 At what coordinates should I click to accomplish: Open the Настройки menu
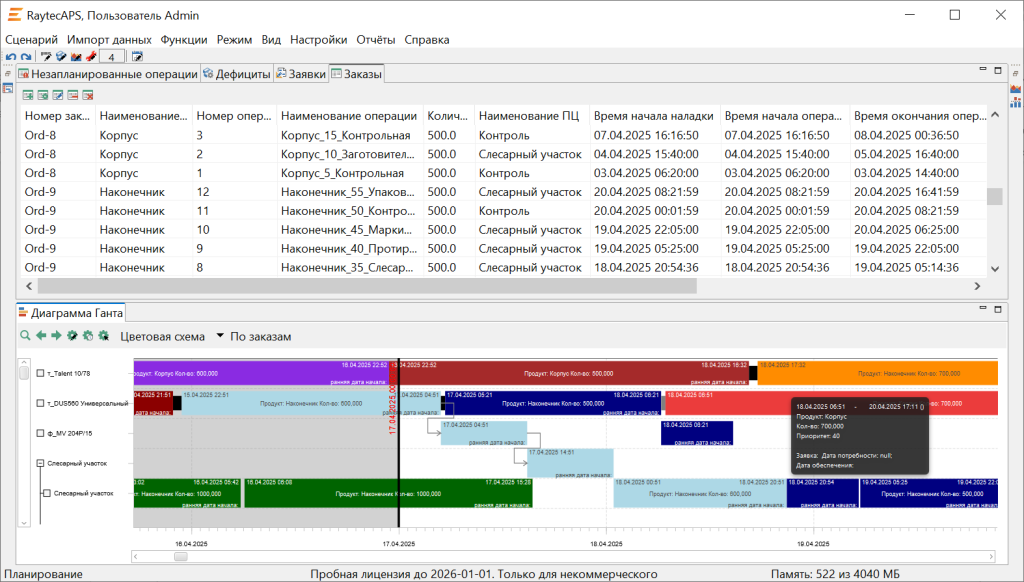pos(319,40)
